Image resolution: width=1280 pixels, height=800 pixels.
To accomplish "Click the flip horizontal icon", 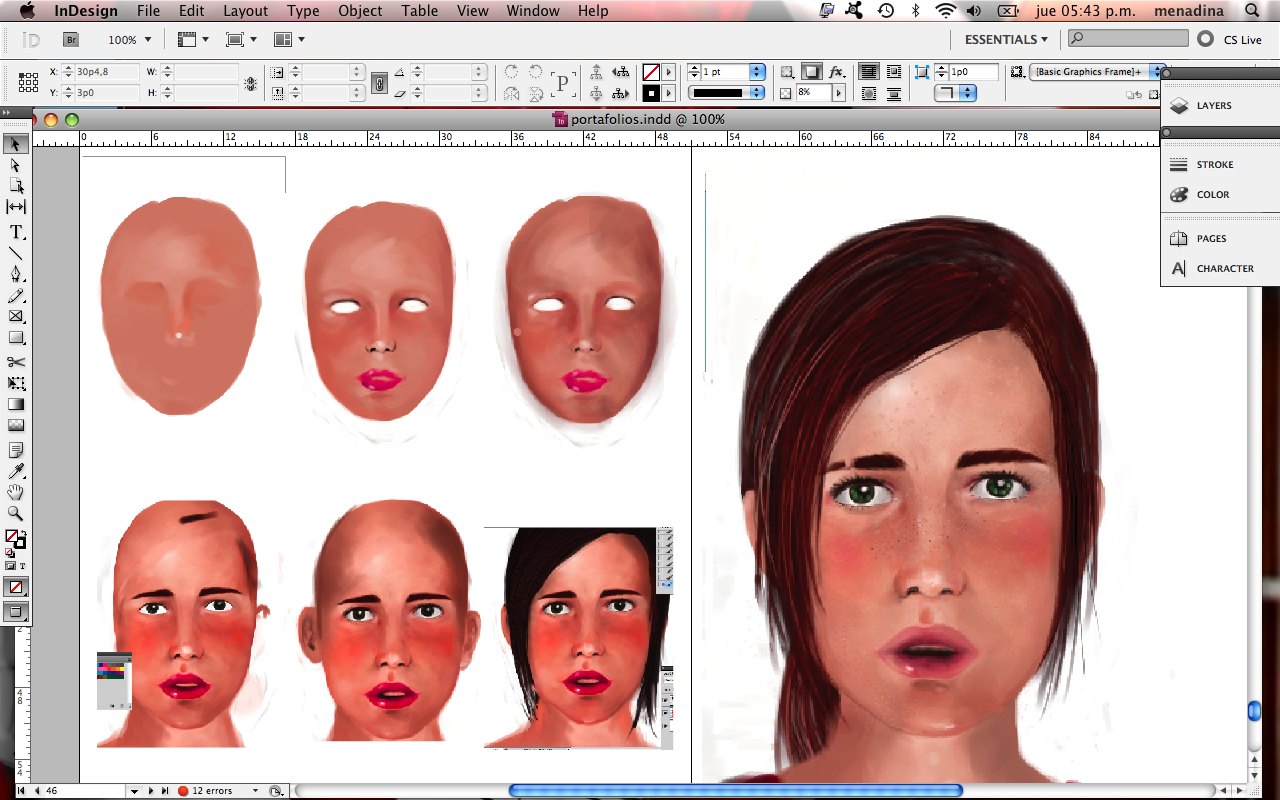I will click(511, 94).
